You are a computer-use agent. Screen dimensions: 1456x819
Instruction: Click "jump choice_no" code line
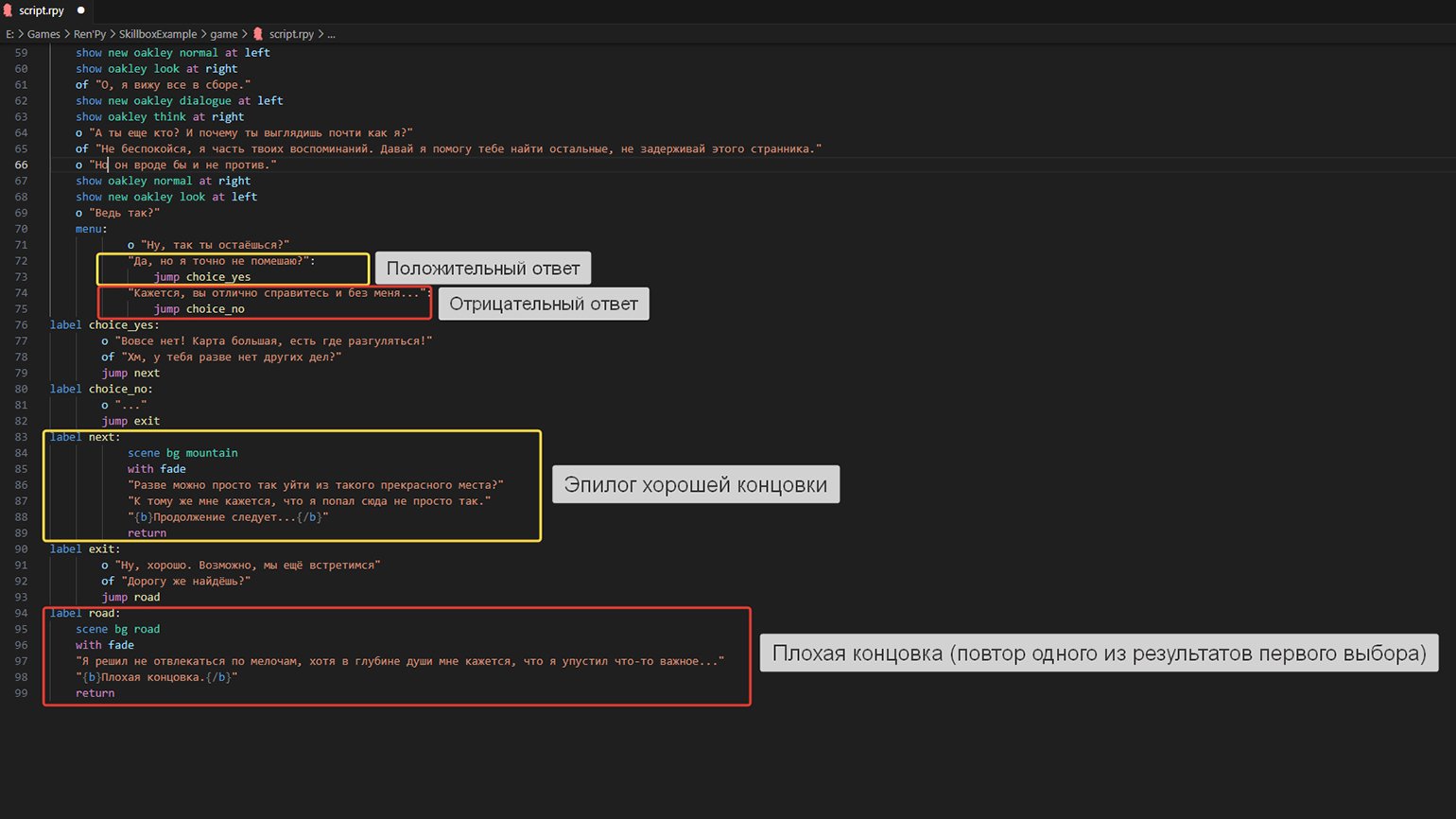199,309
